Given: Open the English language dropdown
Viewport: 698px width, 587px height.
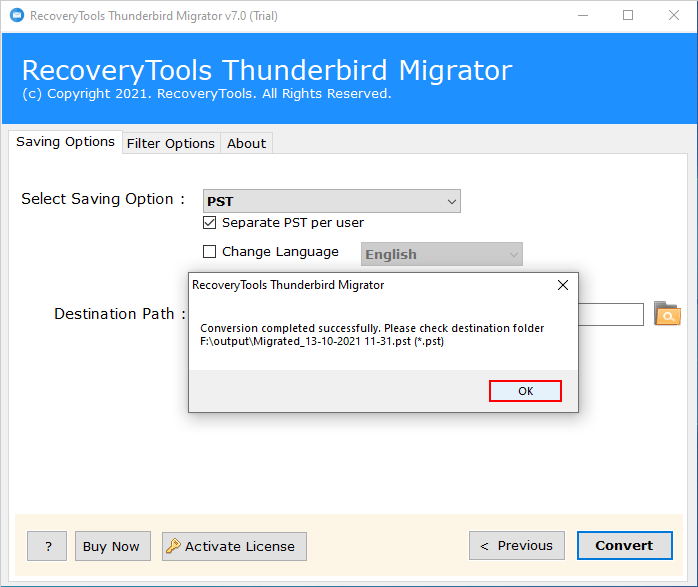Looking at the screenshot, I should tap(442, 254).
